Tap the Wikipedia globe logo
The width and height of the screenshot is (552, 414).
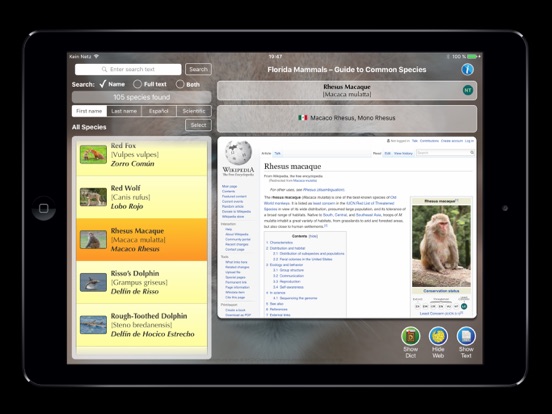239,152
